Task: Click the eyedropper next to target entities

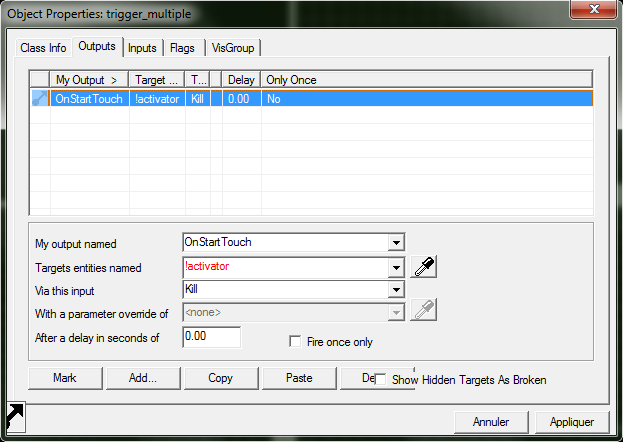Action: [x=424, y=267]
